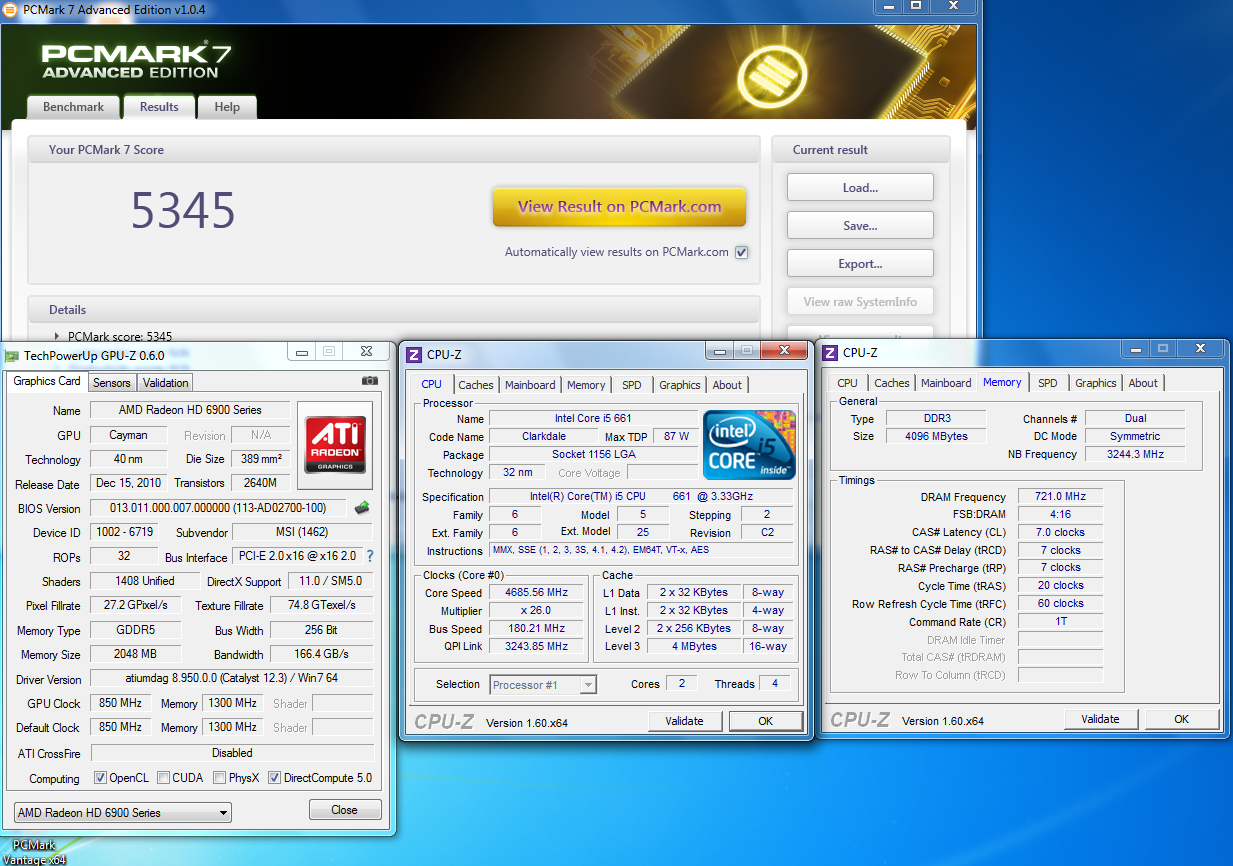Click OK in CPU-Z CPU window
This screenshot has width=1233, height=866.
tap(765, 721)
